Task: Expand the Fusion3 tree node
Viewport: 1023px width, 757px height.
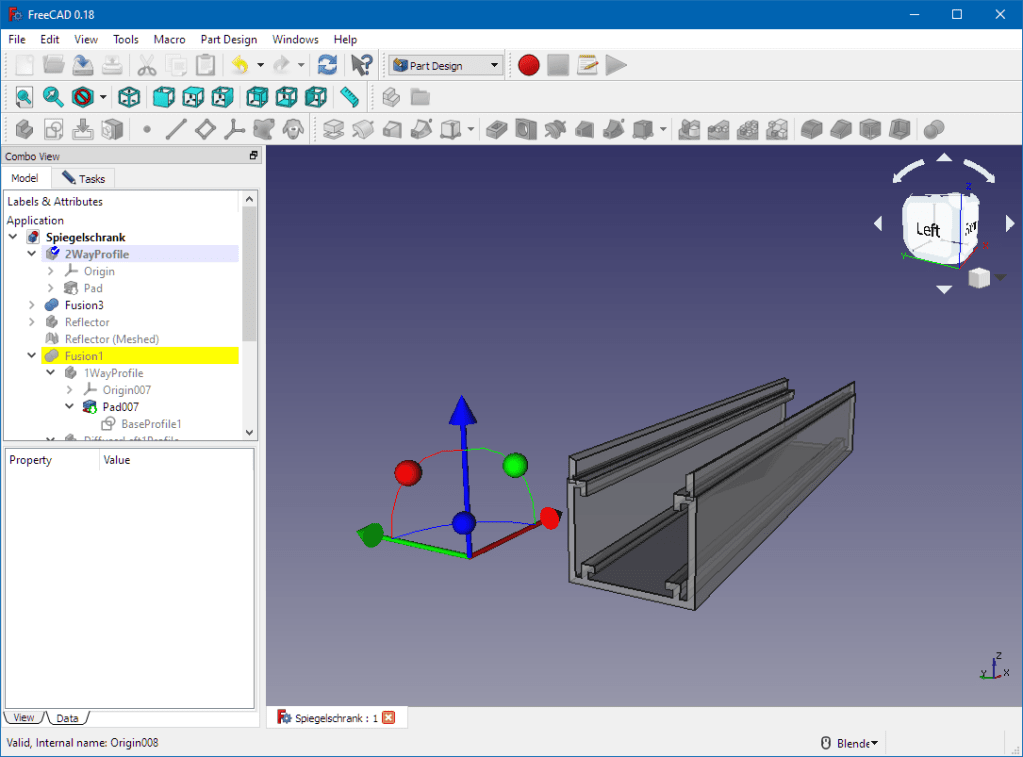Action: (x=32, y=305)
